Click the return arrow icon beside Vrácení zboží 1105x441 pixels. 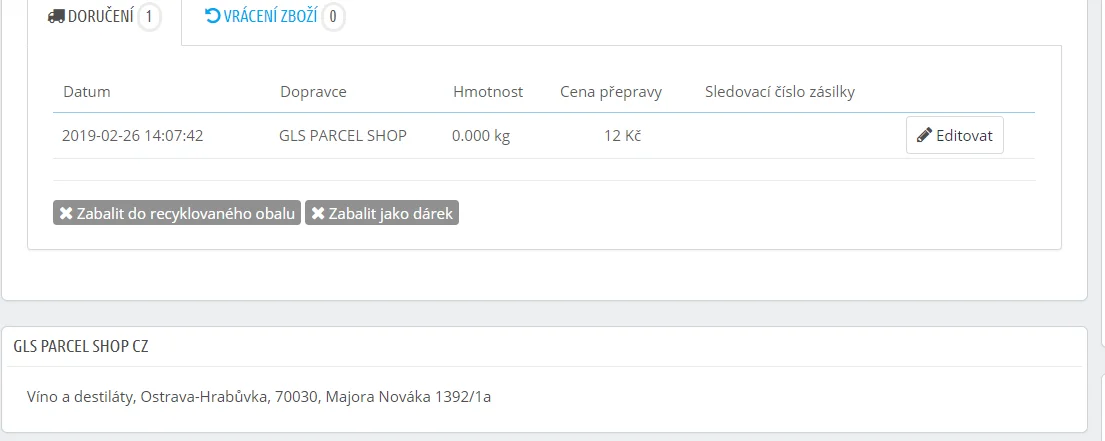[213, 16]
